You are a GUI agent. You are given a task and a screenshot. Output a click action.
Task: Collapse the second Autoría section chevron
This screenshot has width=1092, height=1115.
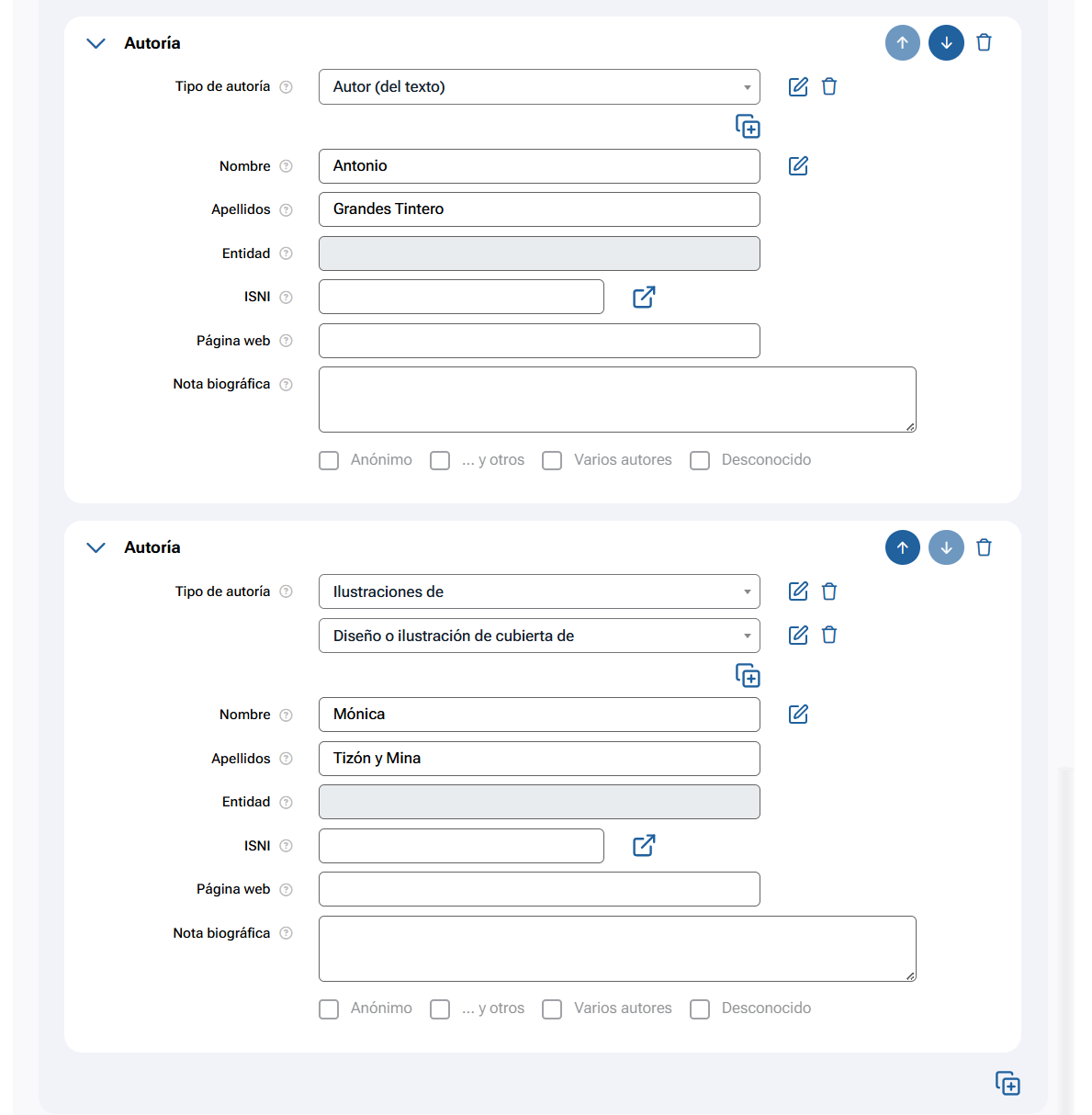[96, 548]
